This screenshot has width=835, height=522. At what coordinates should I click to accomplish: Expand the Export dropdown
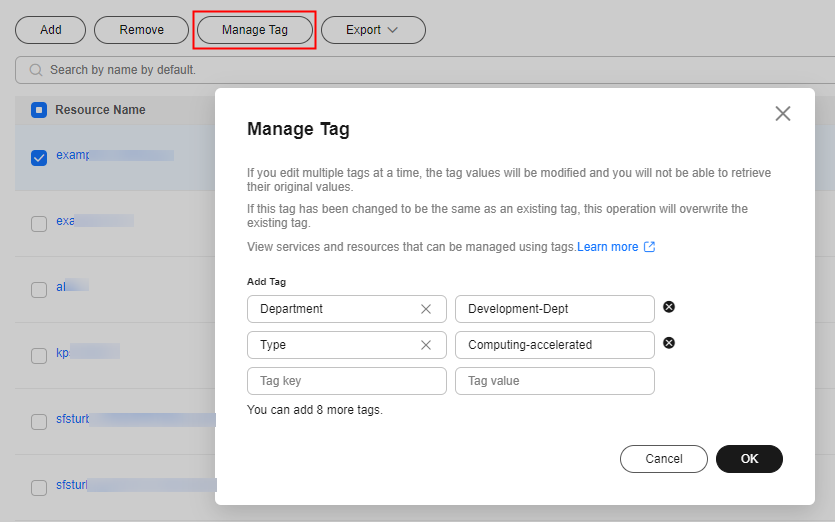(372, 30)
